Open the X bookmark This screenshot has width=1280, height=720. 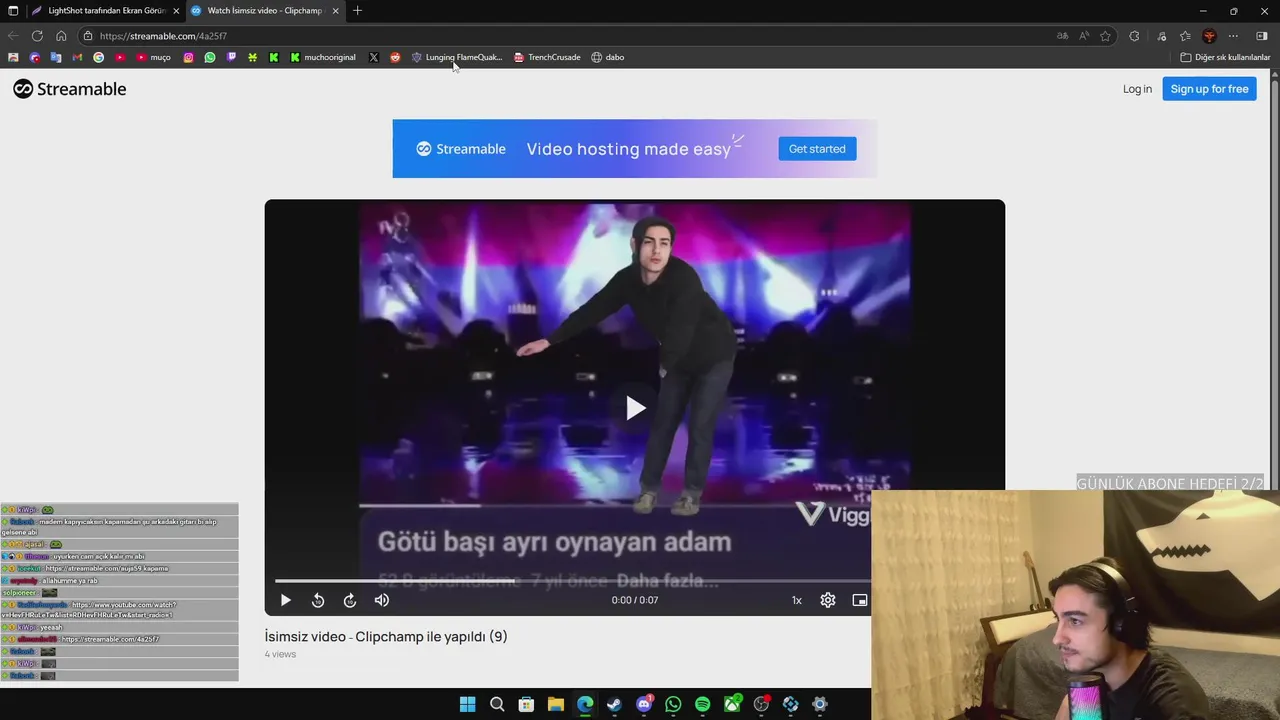tap(373, 57)
